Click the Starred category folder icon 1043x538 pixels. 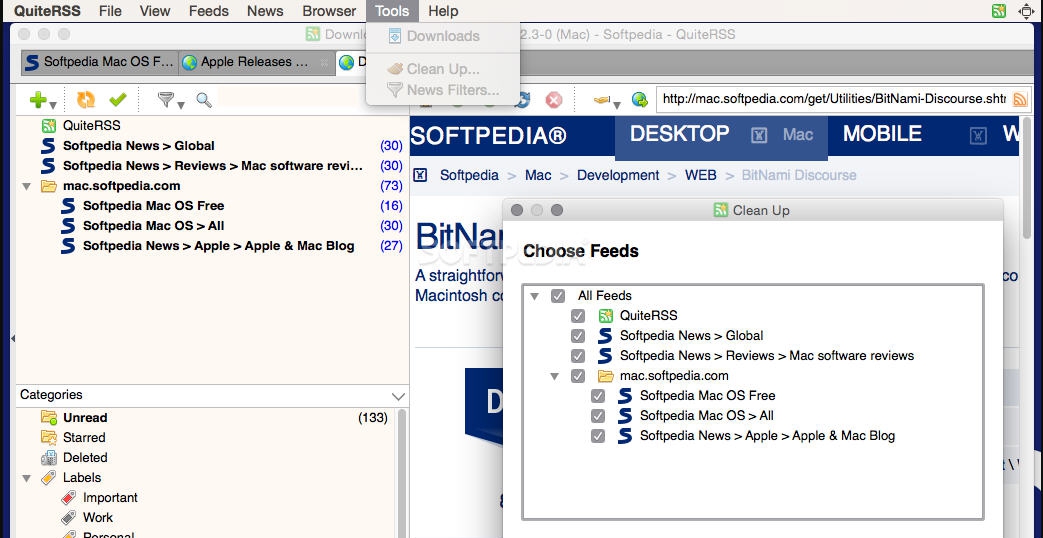(49, 438)
